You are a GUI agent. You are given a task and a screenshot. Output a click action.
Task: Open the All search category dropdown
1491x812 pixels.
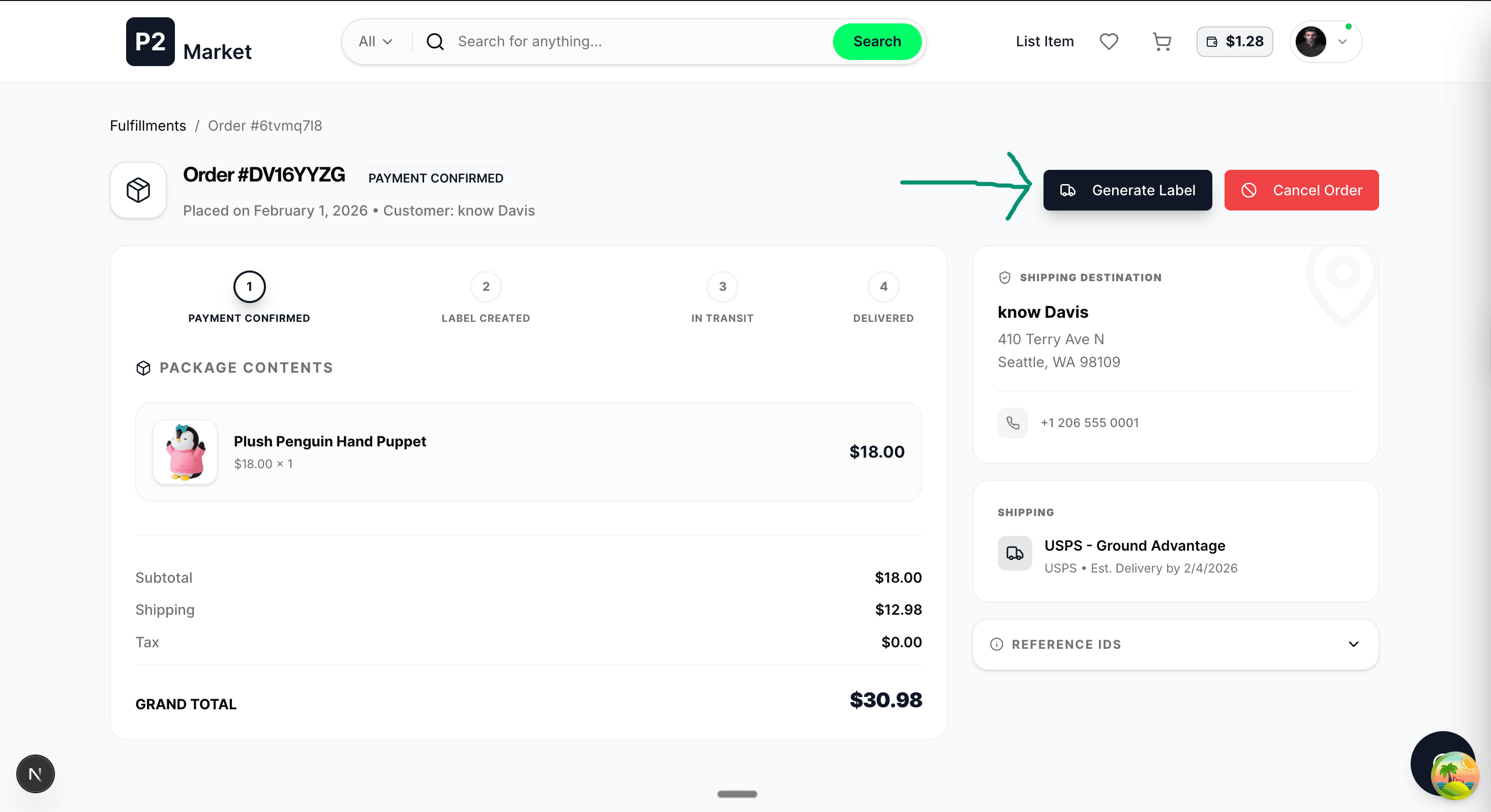374,41
